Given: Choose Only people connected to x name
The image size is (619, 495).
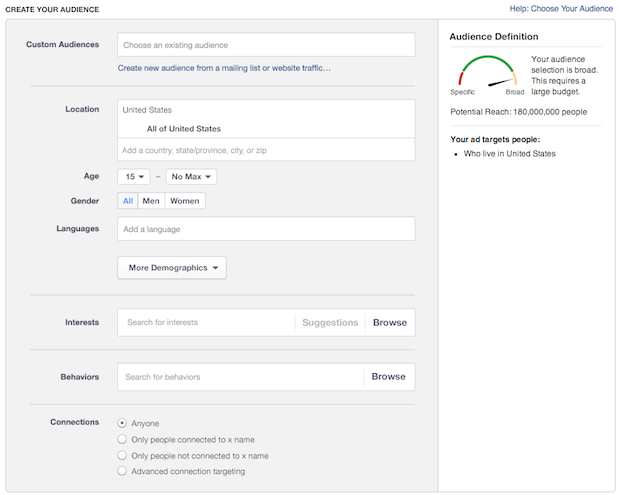Looking at the screenshot, I should (122, 439).
